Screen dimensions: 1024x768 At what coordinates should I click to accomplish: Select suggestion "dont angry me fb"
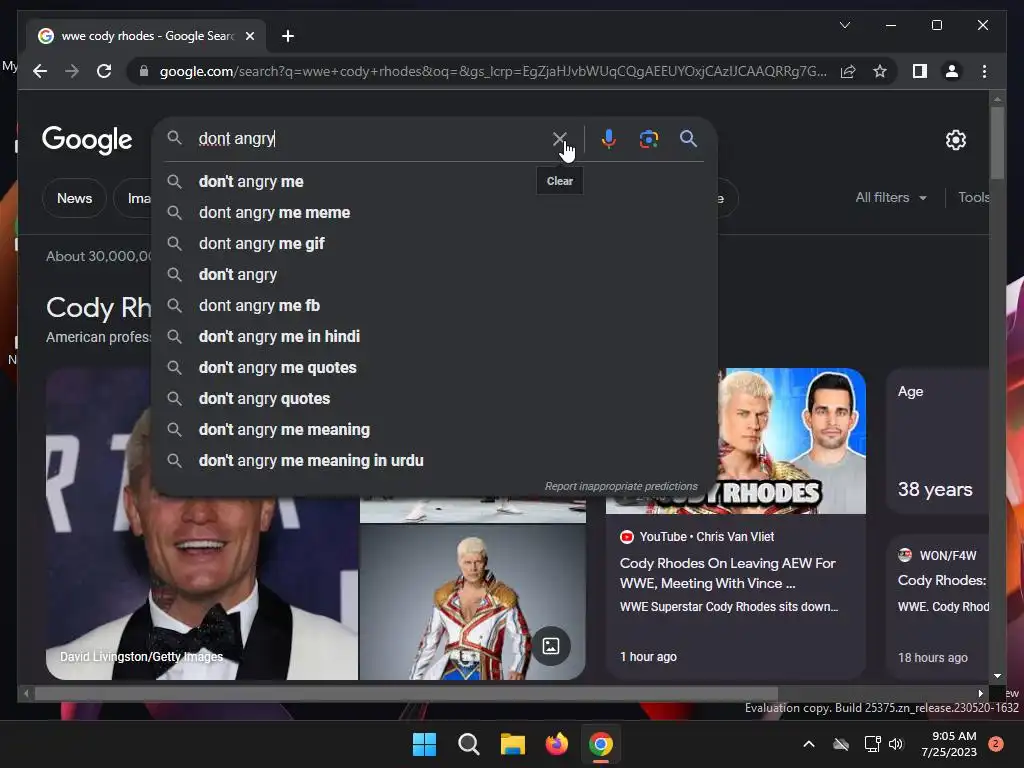[x=434, y=306]
